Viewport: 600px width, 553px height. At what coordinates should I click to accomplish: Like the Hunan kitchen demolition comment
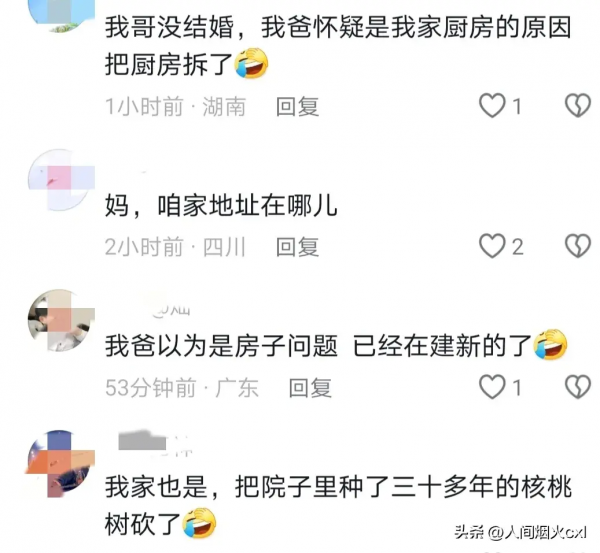tap(492, 105)
